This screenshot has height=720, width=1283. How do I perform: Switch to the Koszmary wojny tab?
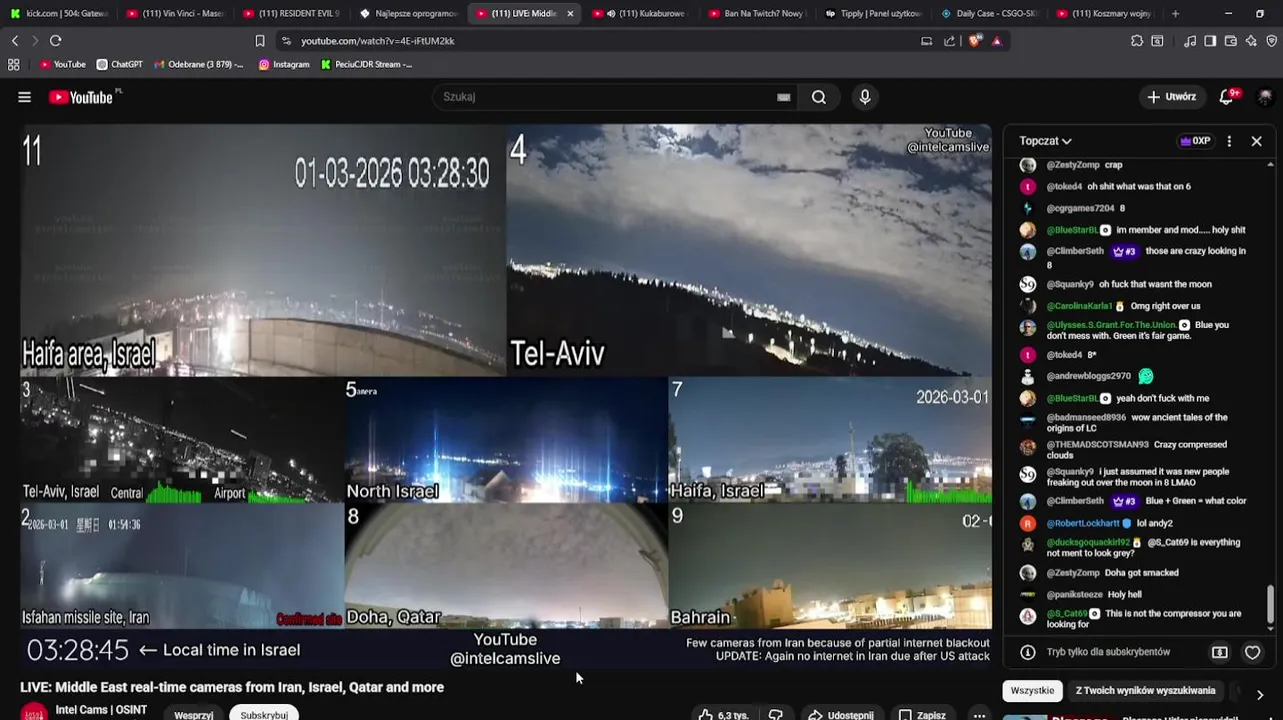pyautogui.click(x=1106, y=14)
